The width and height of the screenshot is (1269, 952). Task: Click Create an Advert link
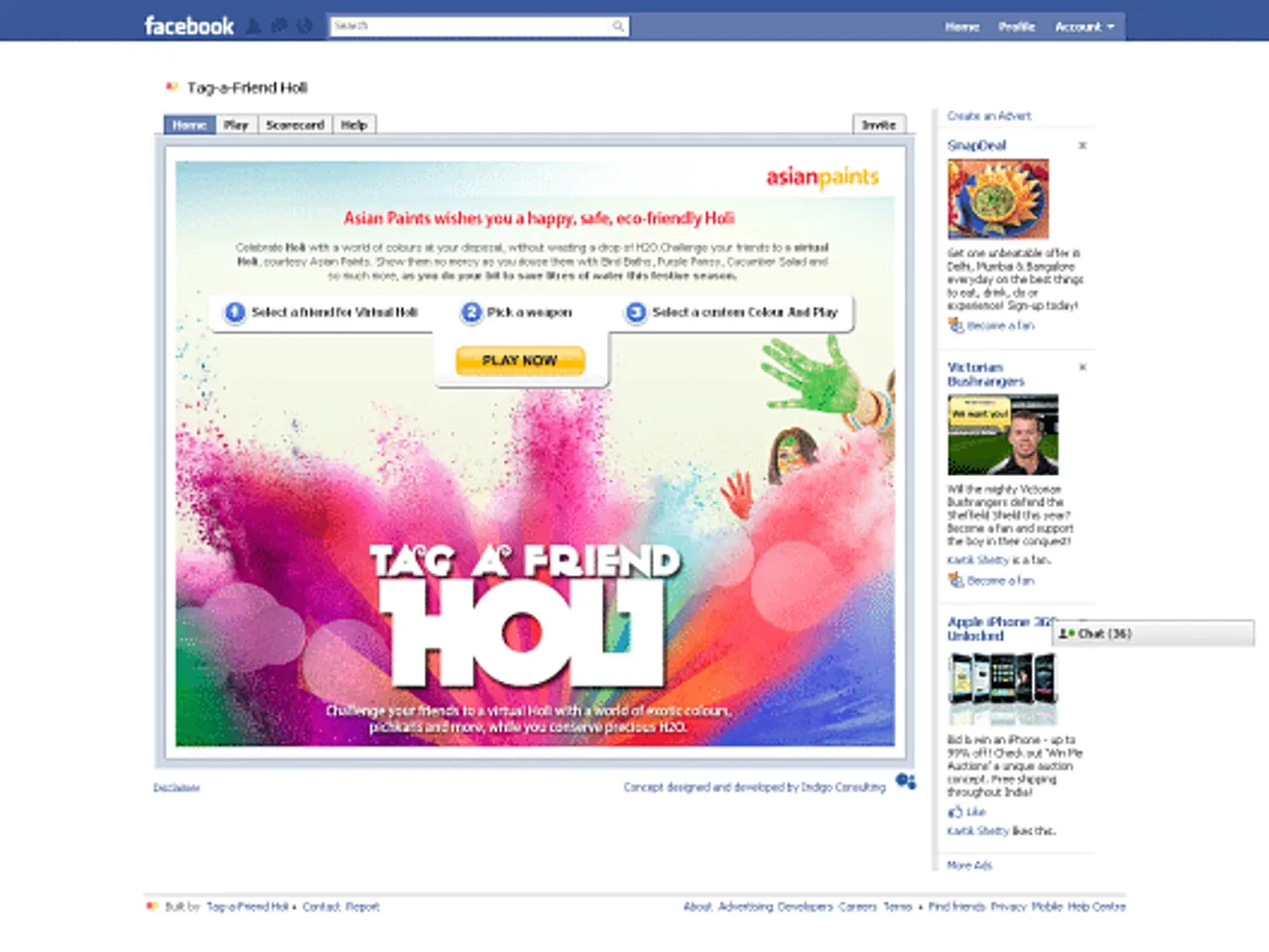(x=989, y=116)
